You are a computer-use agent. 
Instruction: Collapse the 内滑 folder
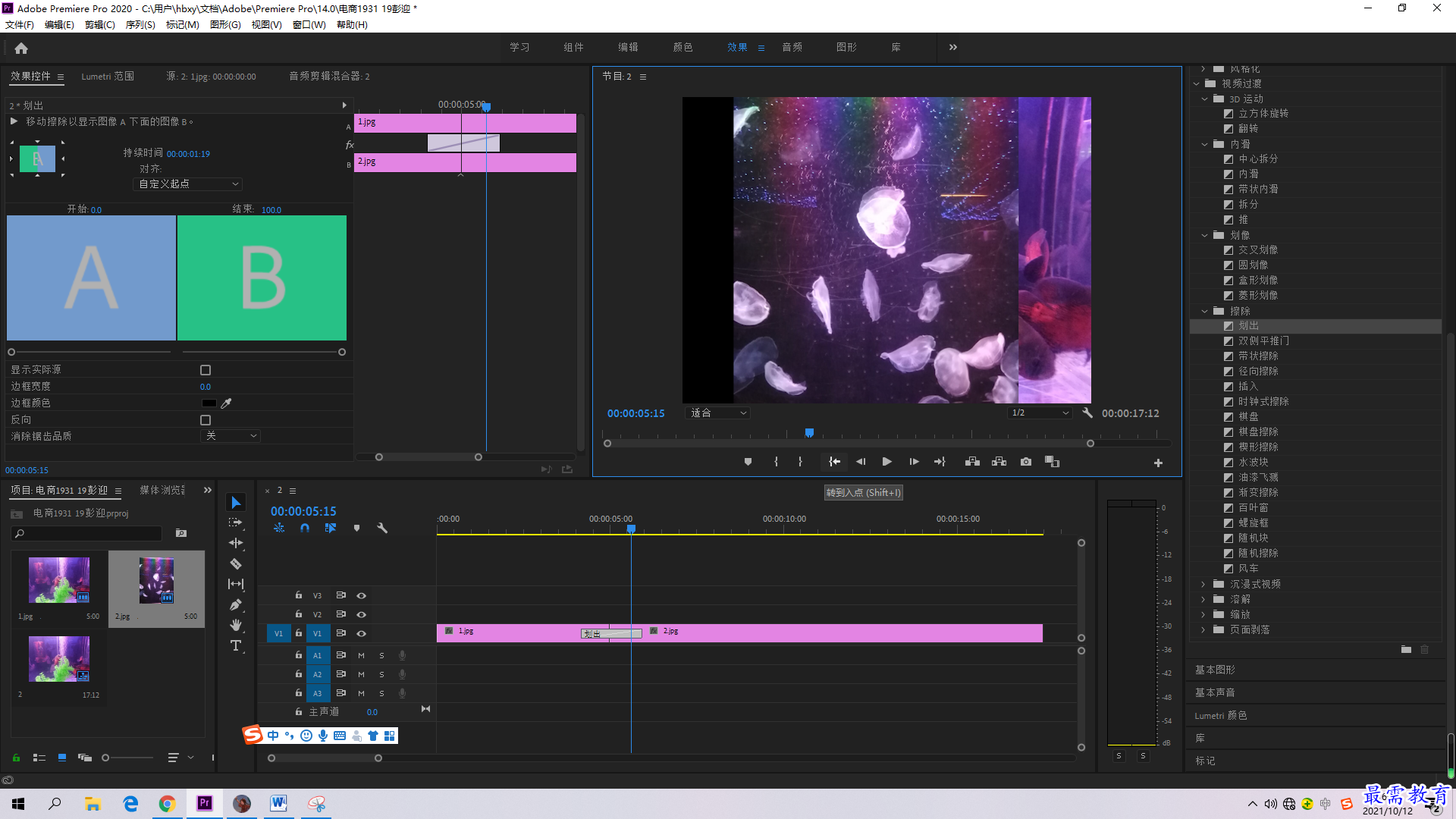[x=1204, y=144]
